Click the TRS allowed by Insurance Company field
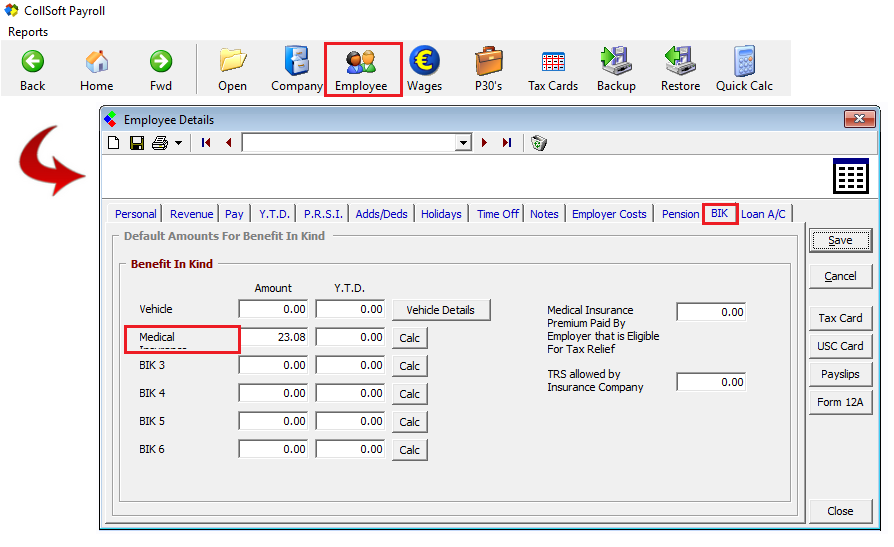Screen dimensions: 894x547 (x=711, y=382)
